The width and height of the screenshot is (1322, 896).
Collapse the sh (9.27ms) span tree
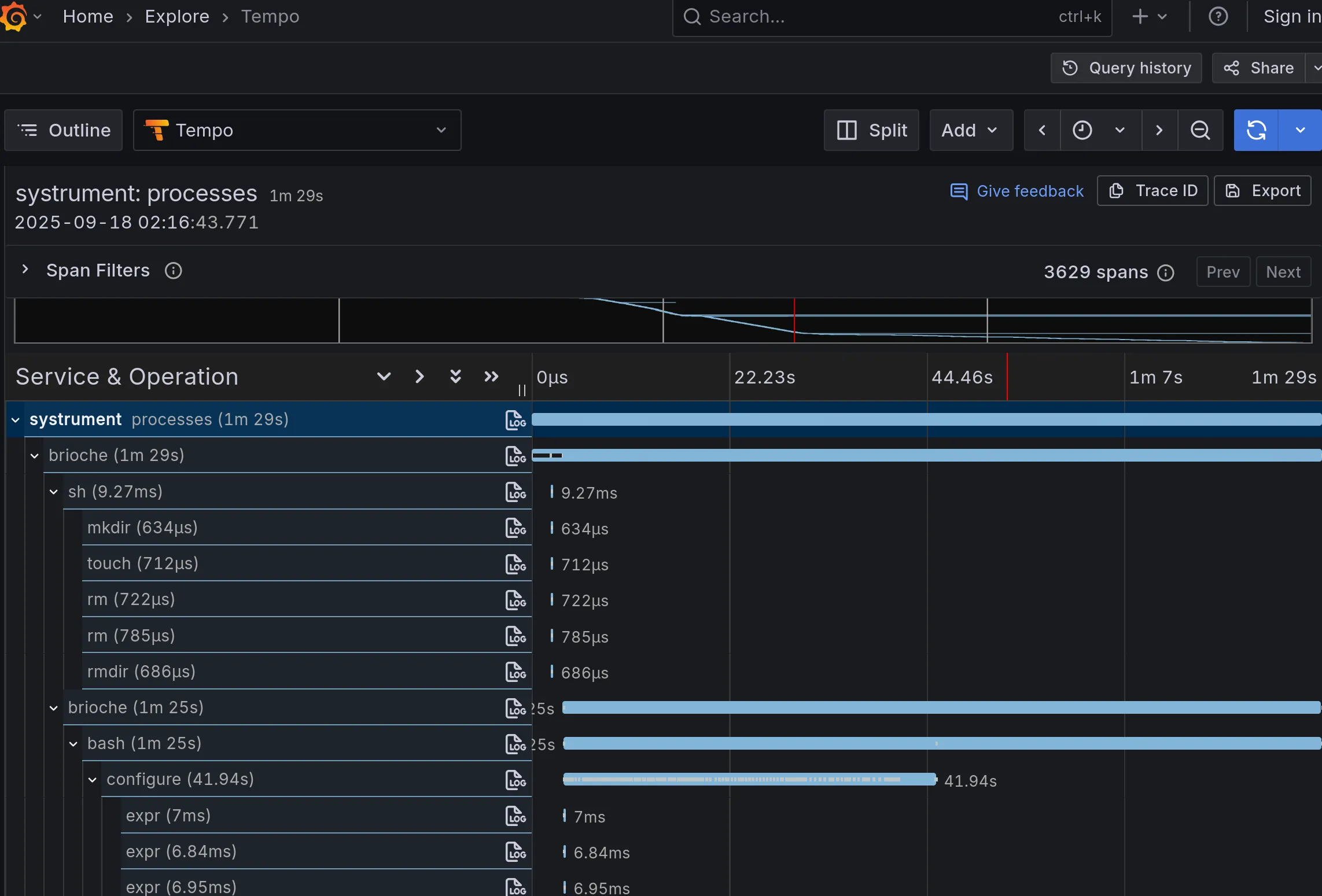coord(54,492)
